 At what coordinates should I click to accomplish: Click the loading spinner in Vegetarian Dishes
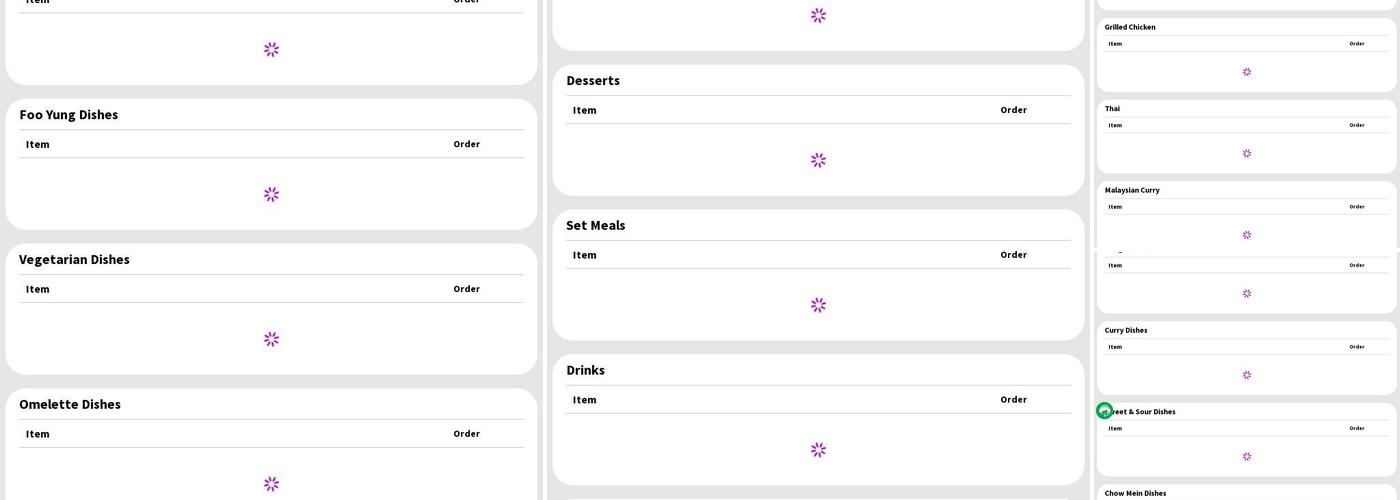tap(271, 339)
